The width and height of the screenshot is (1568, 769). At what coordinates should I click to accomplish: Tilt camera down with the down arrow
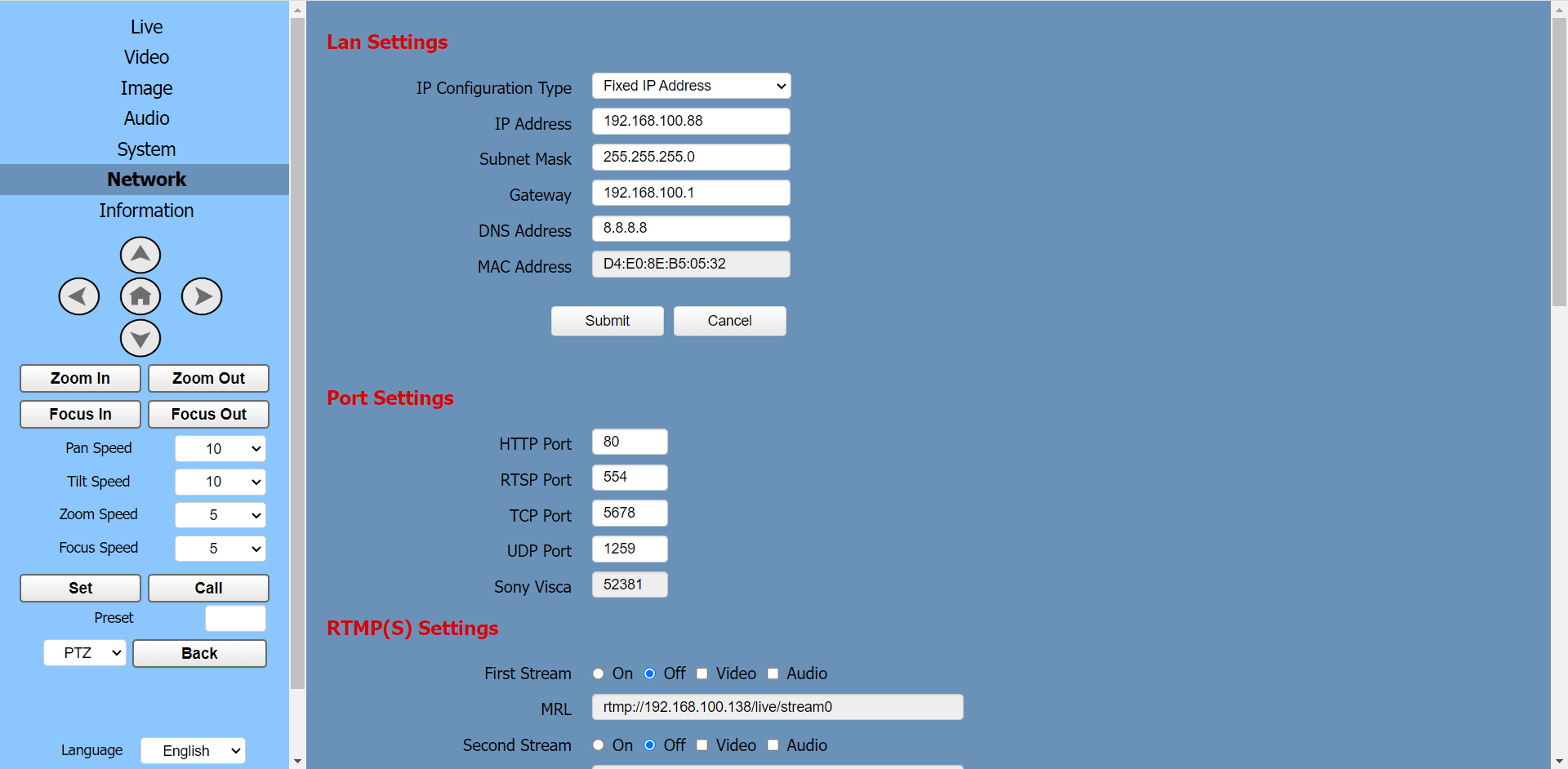(140, 338)
